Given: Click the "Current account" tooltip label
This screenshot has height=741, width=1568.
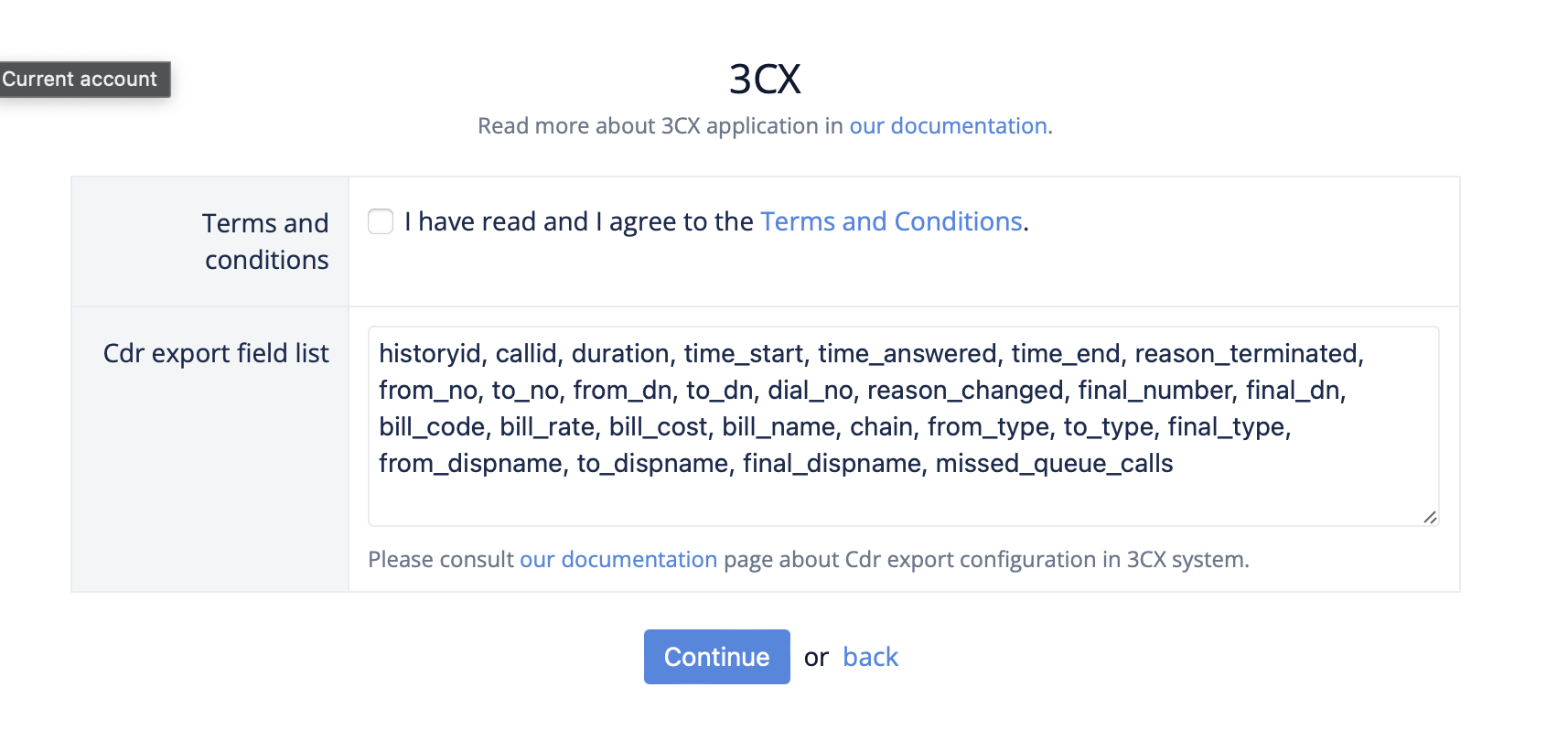Looking at the screenshot, I should [x=80, y=79].
